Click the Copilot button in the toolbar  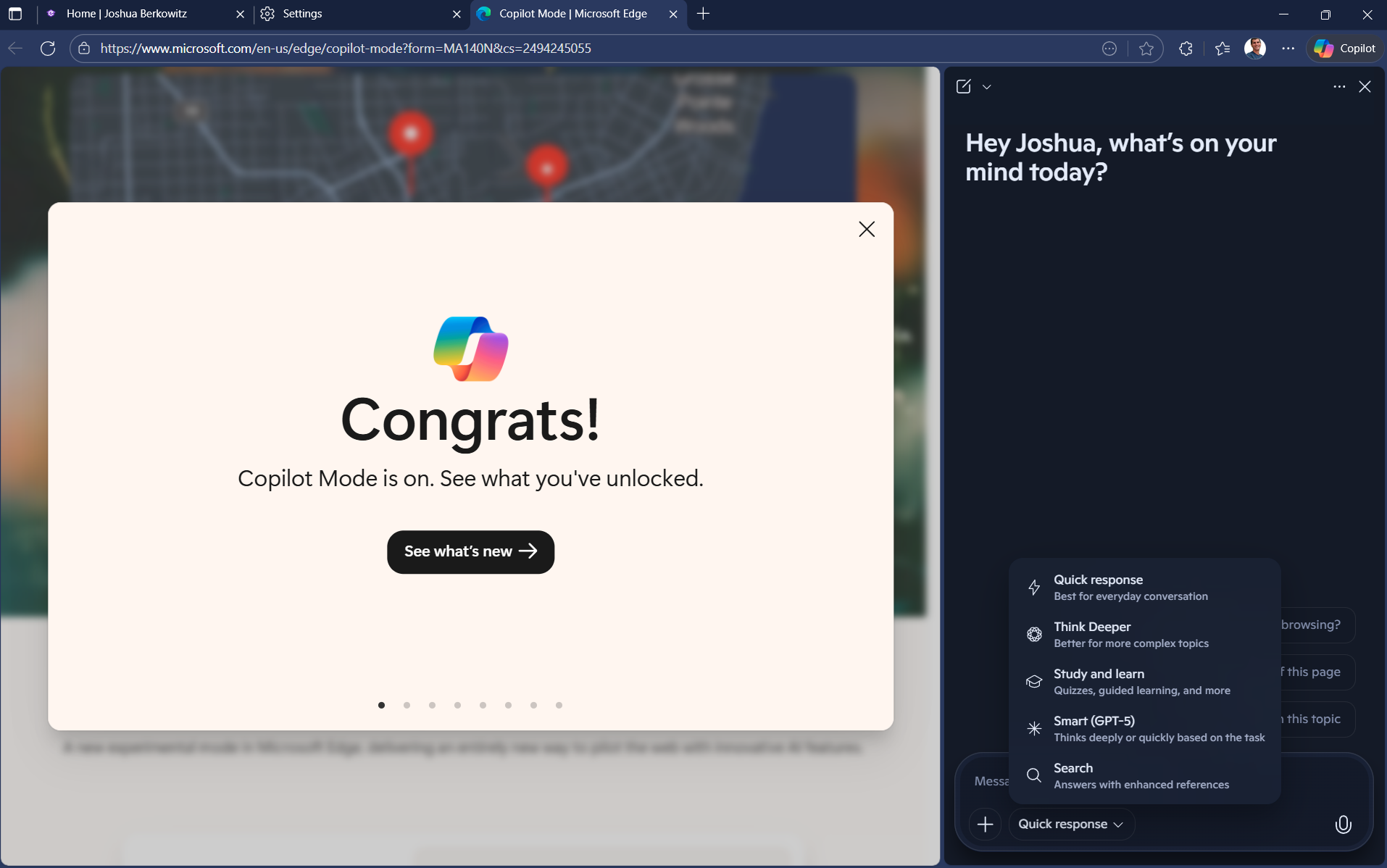click(1345, 49)
